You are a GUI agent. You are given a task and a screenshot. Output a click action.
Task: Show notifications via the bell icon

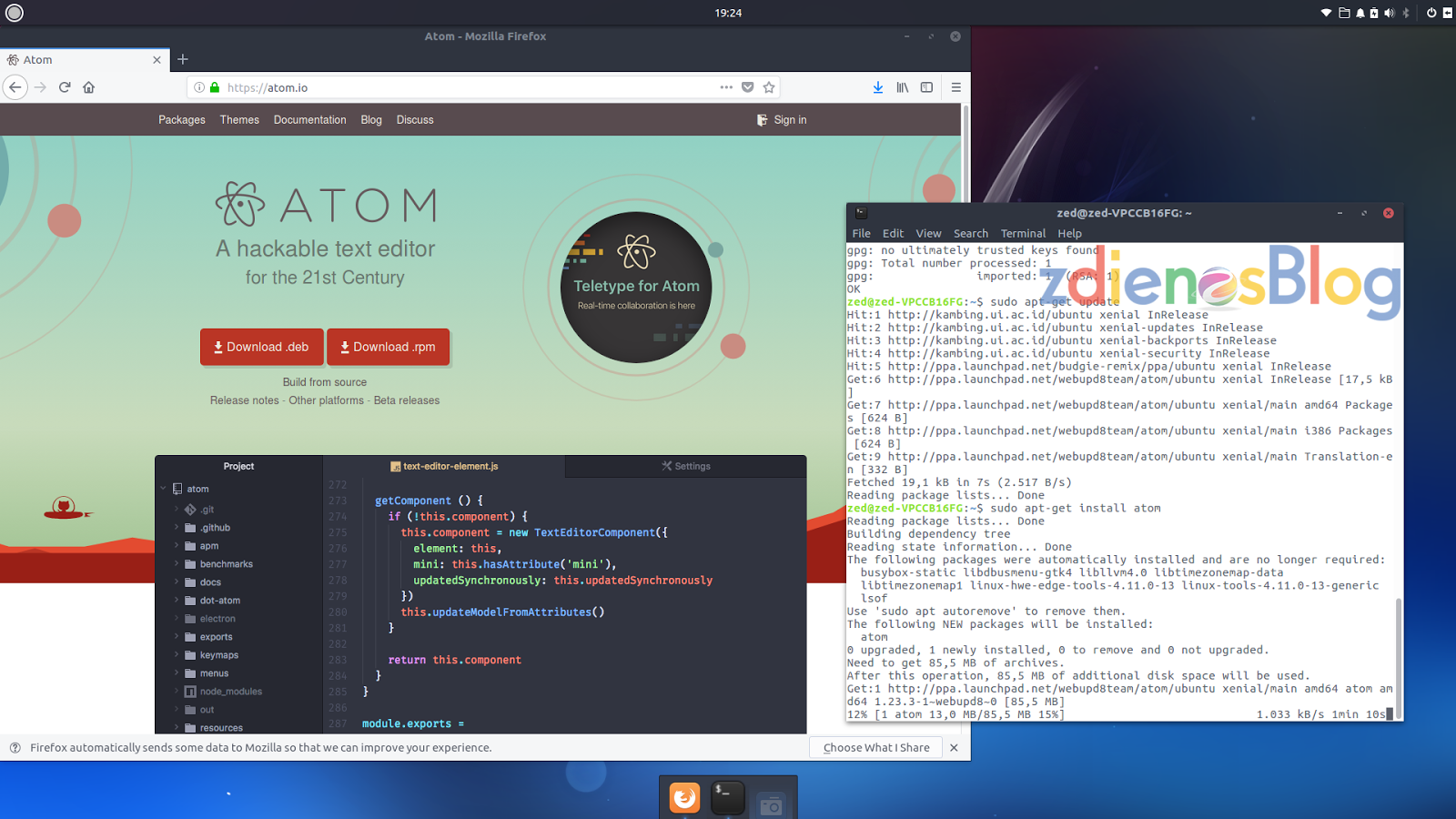click(1360, 13)
